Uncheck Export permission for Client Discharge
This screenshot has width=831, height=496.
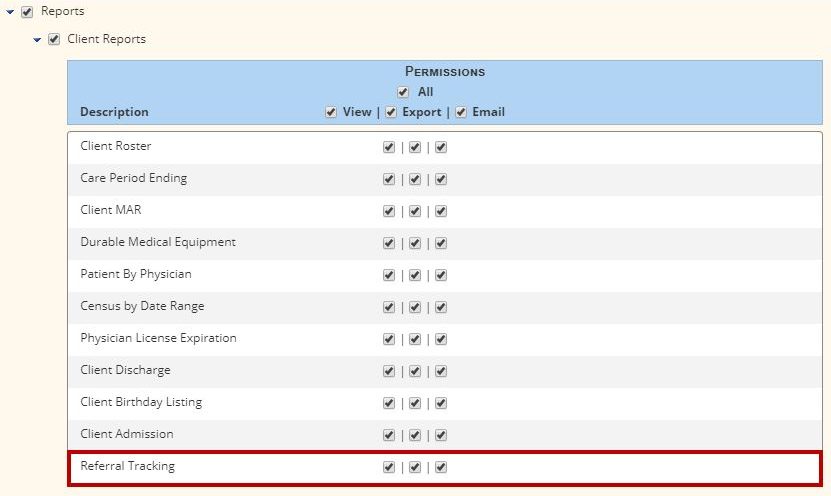(415, 371)
